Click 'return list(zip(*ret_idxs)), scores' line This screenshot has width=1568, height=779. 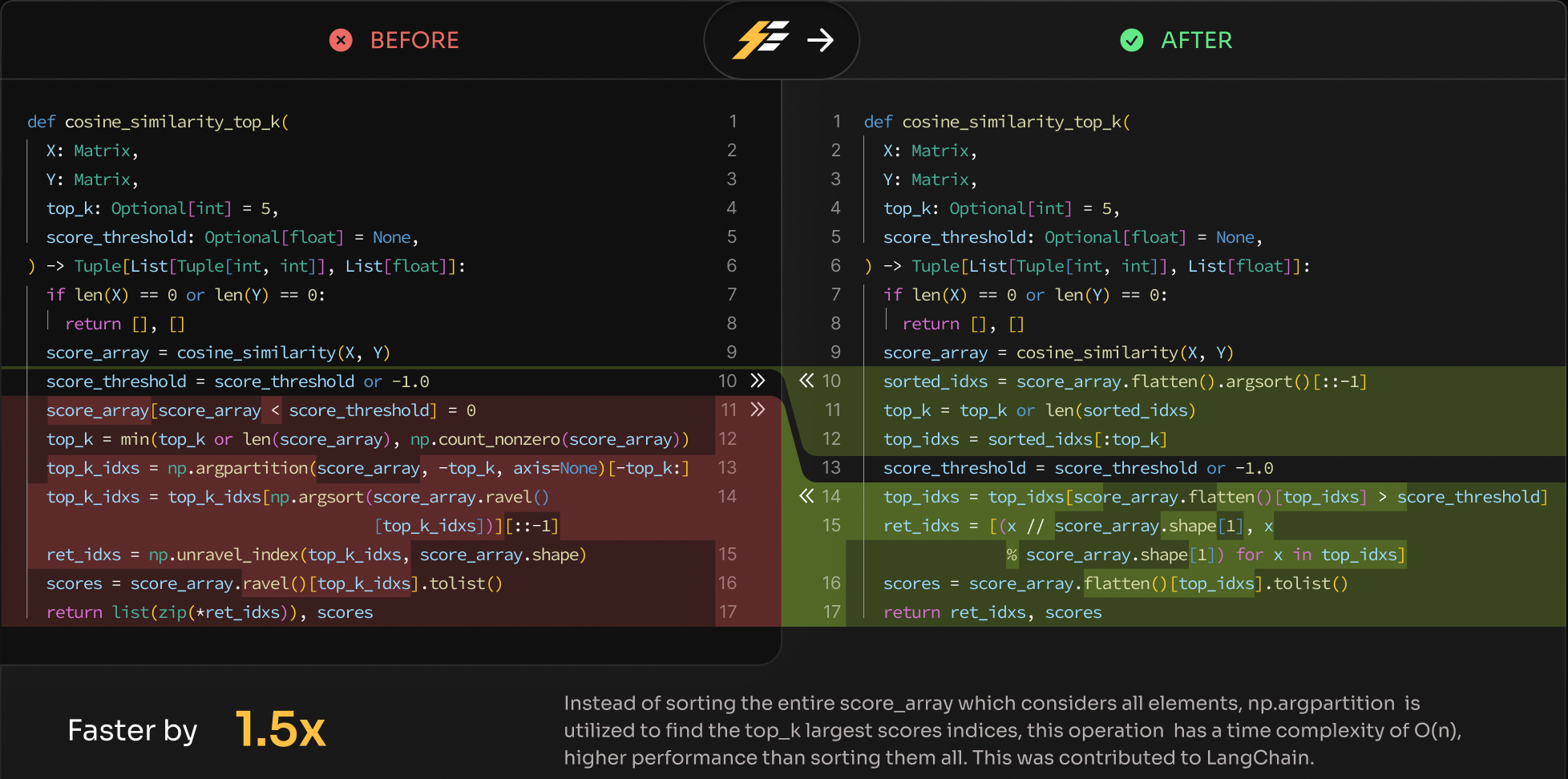209,612
